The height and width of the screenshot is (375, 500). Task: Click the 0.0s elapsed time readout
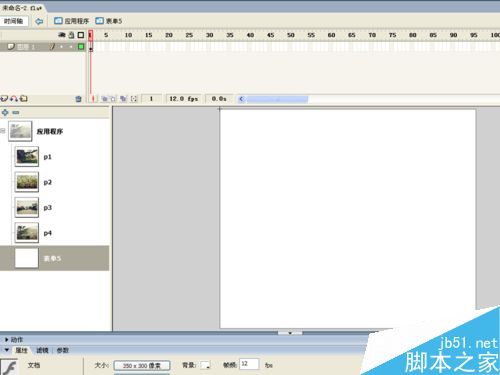pos(219,99)
